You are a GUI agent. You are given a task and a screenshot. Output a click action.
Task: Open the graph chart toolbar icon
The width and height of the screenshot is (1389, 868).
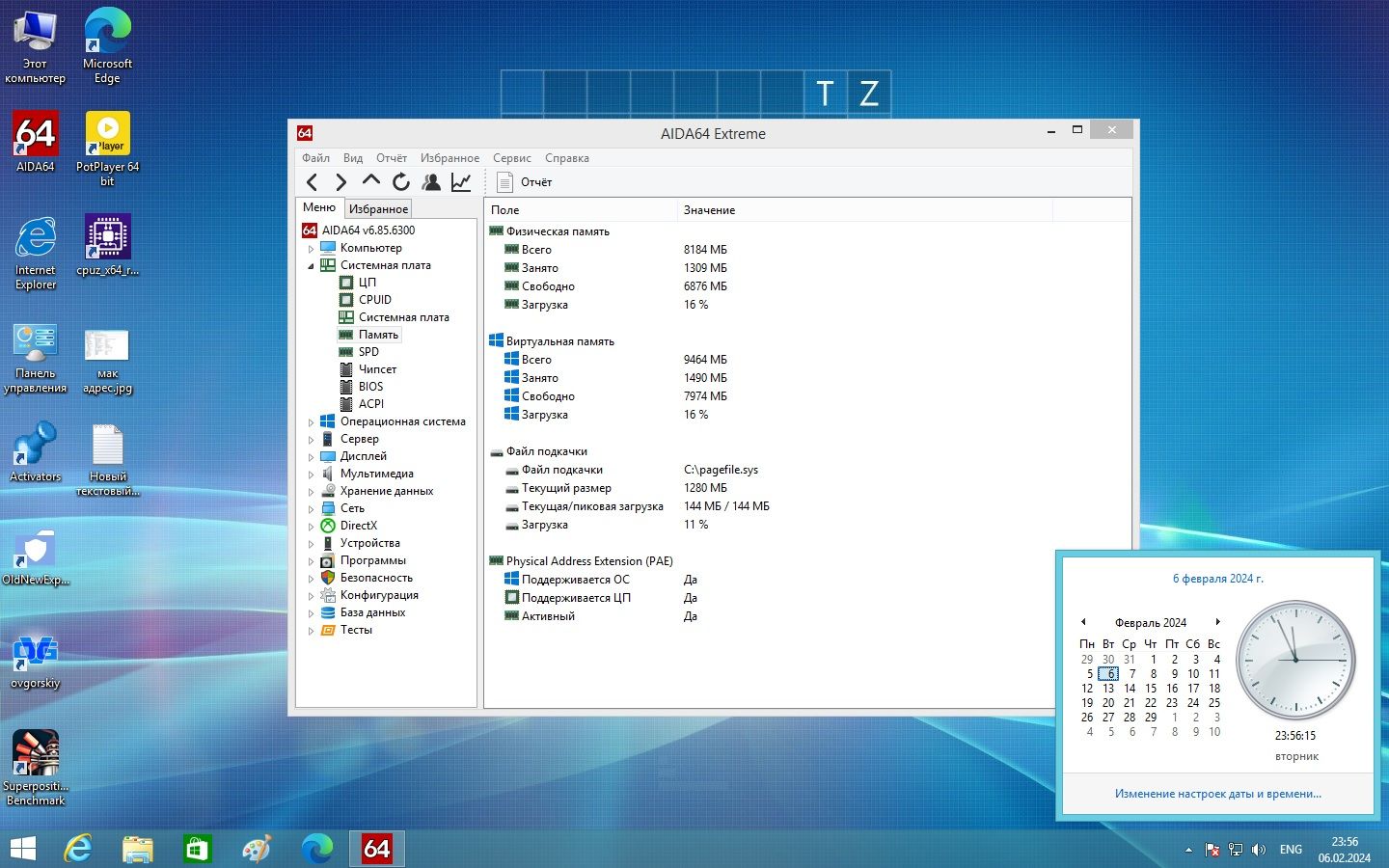pyautogui.click(x=461, y=181)
